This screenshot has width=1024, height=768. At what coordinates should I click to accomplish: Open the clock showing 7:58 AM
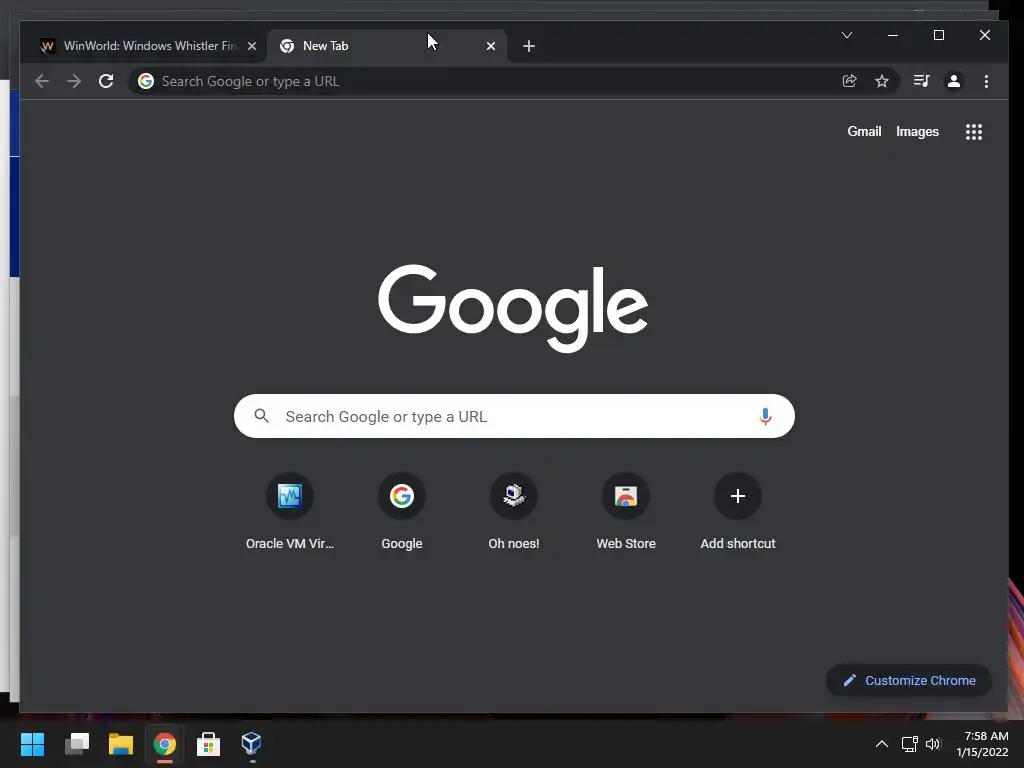(x=982, y=744)
